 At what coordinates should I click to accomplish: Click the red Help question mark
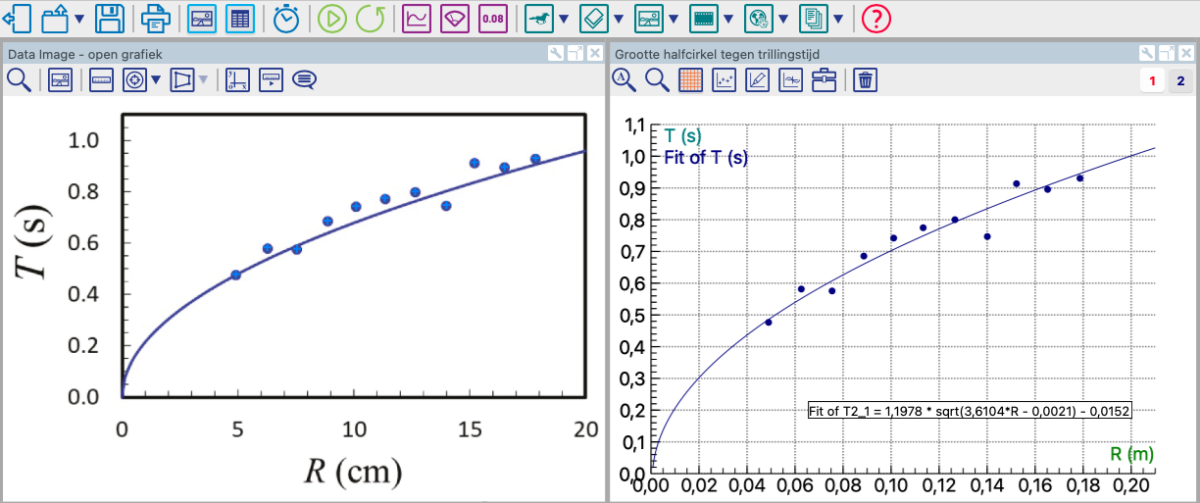[x=875, y=18]
